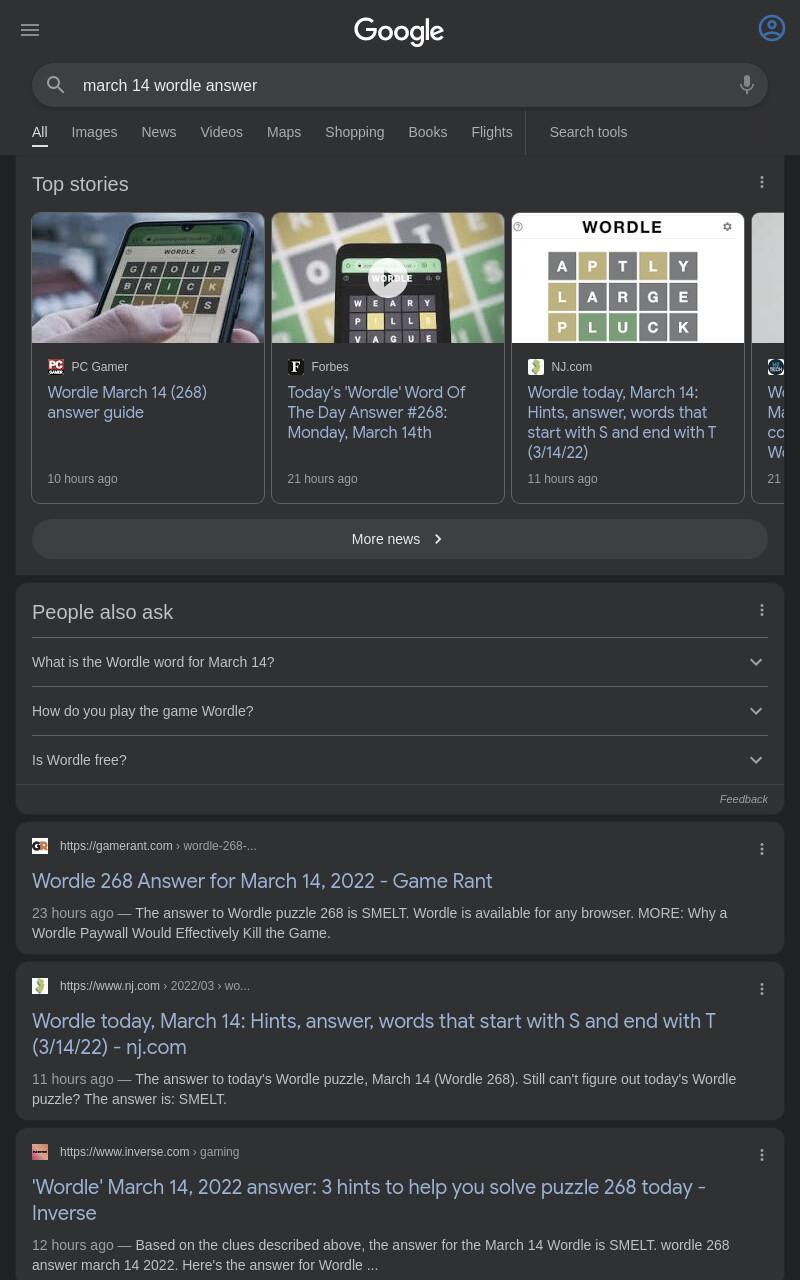Play the Forbes Wordle video thumbnail
This screenshot has height=1280, width=800.
coord(388,278)
